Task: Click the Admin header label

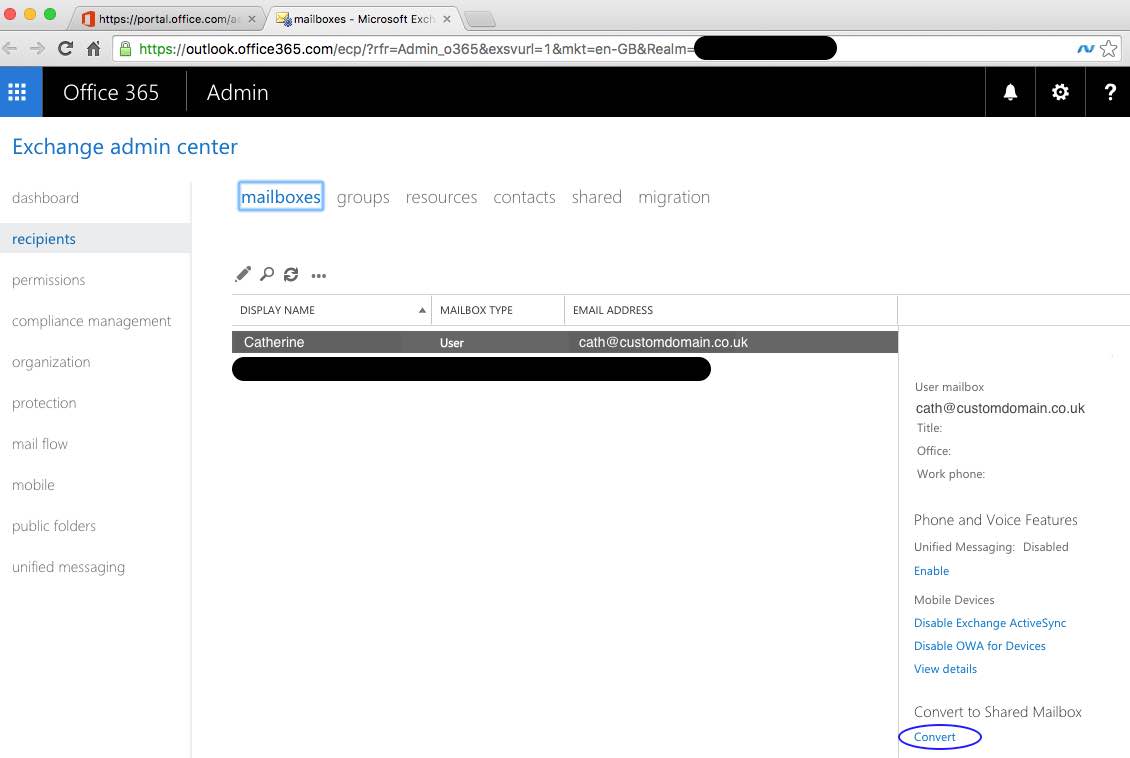Action: (x=237, y=92)
